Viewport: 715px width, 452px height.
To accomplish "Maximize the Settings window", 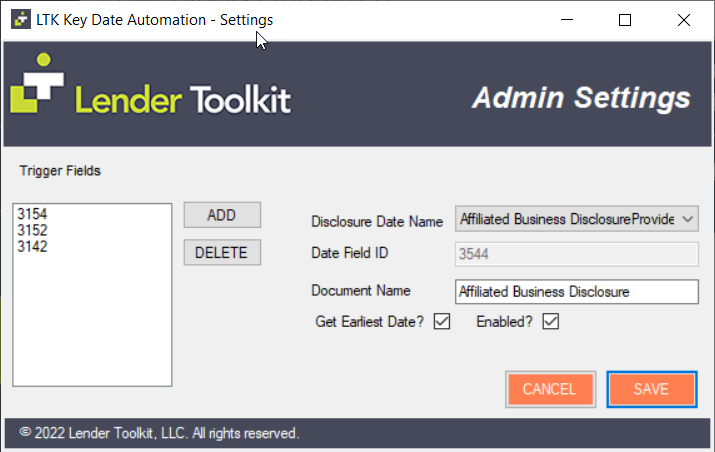I will tap(625, 20).
